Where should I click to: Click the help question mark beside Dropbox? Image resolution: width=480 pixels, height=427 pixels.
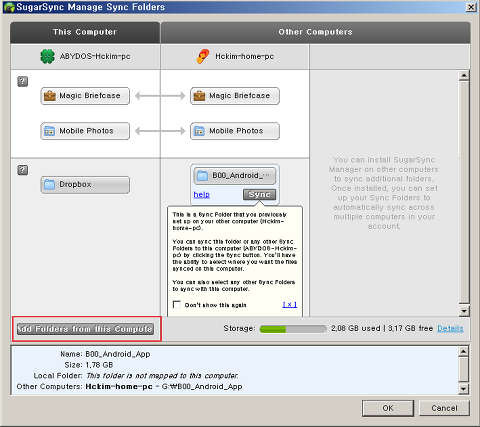[23, 170]
